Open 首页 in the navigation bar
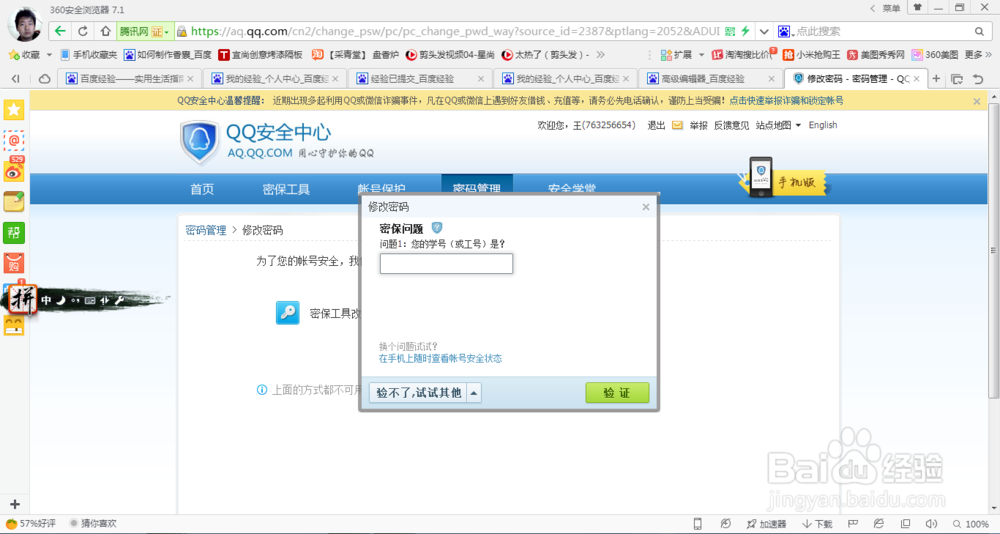Screen dimensions: 1000x534 coord(202,189)
